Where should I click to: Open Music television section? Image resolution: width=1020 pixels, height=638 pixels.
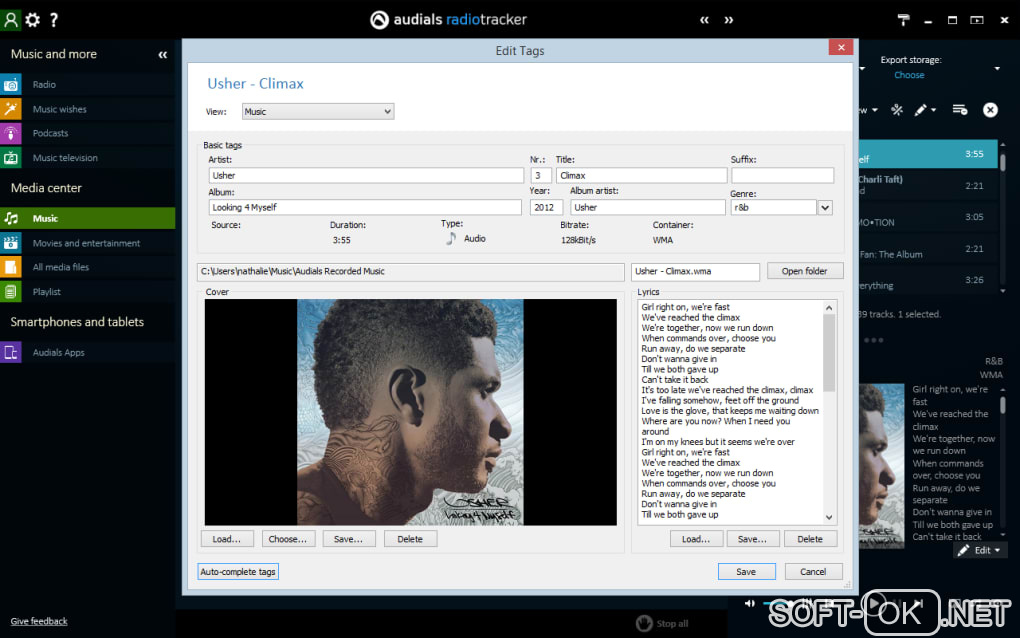(88, 157)
